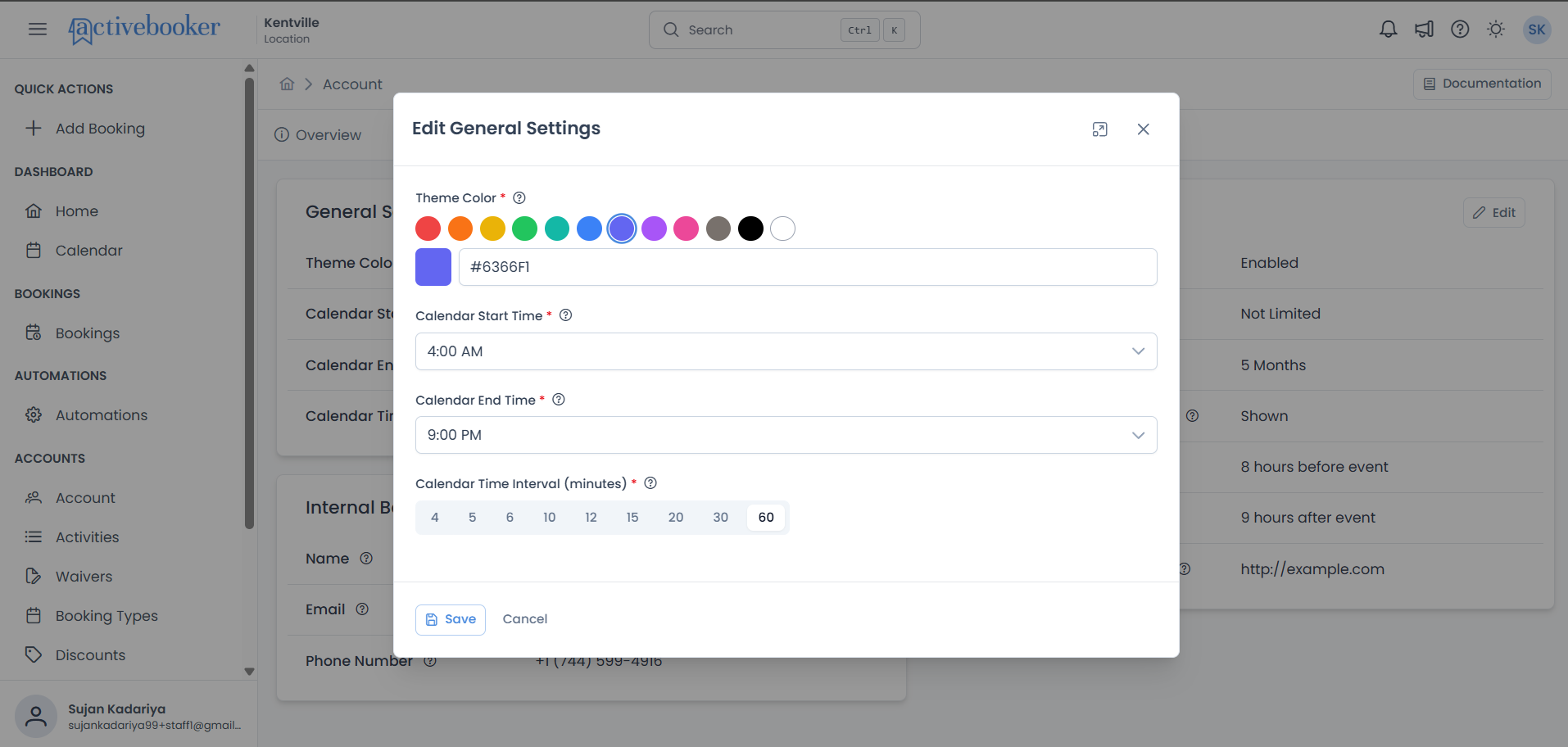Viewport: 1568px width, 747px height.
Task: Click the help icon left of Shown
Action: [x=1192, y=416]
